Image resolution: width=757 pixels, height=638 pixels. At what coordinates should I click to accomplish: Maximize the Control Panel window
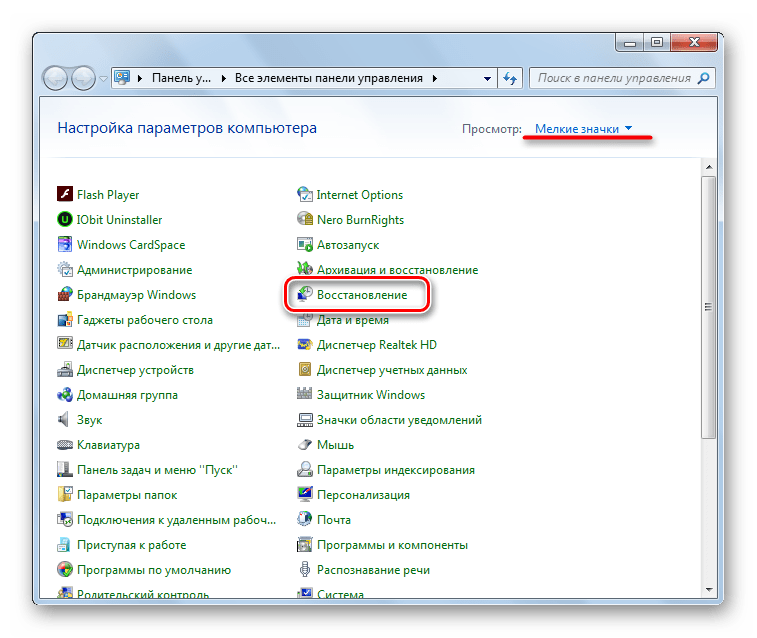657,42
